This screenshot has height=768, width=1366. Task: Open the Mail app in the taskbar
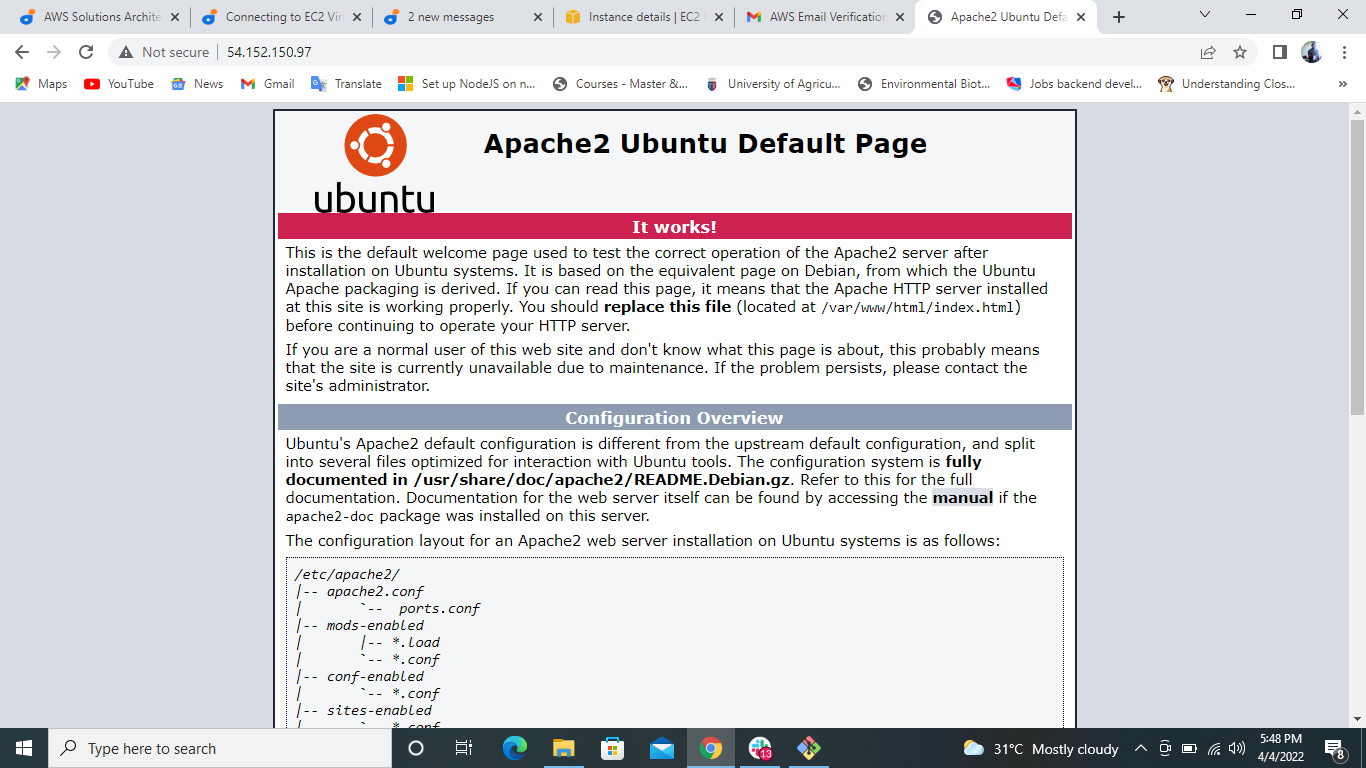tap(662, 748)
